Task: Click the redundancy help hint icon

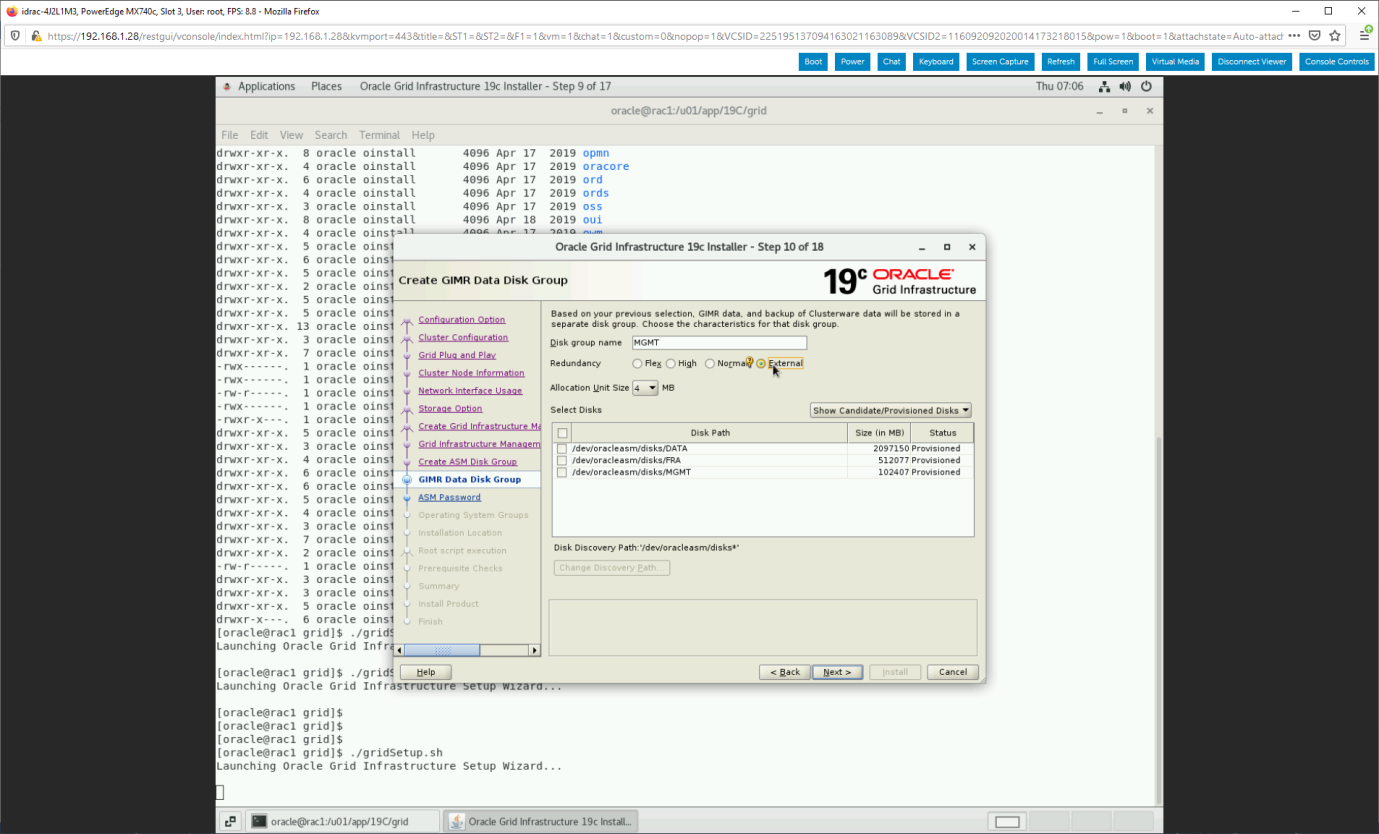Action: 749,361
